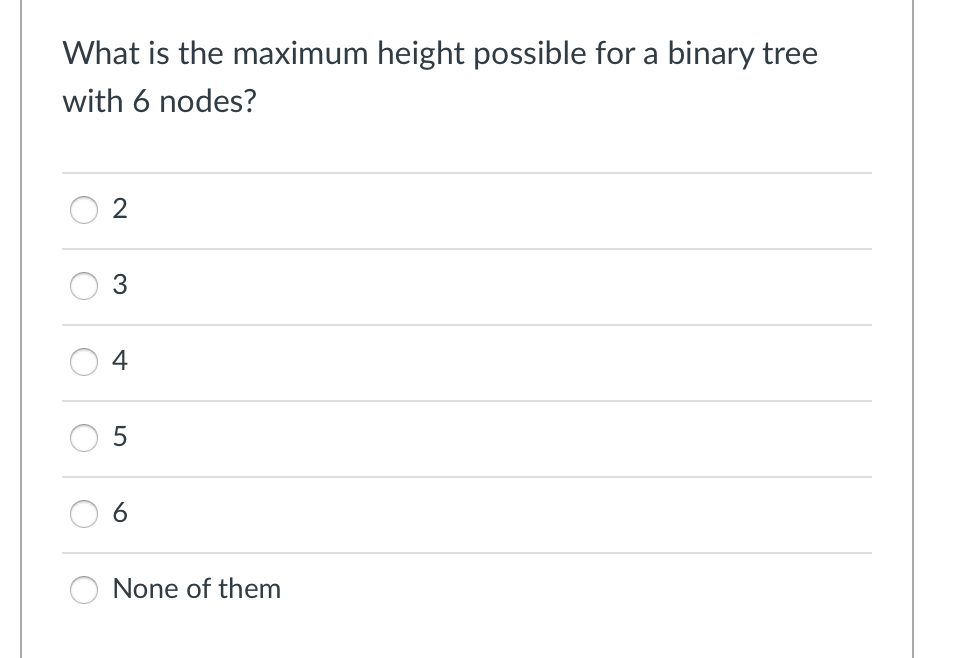
Task: Select the radio button for option 4
Action: tap(84, 362)
